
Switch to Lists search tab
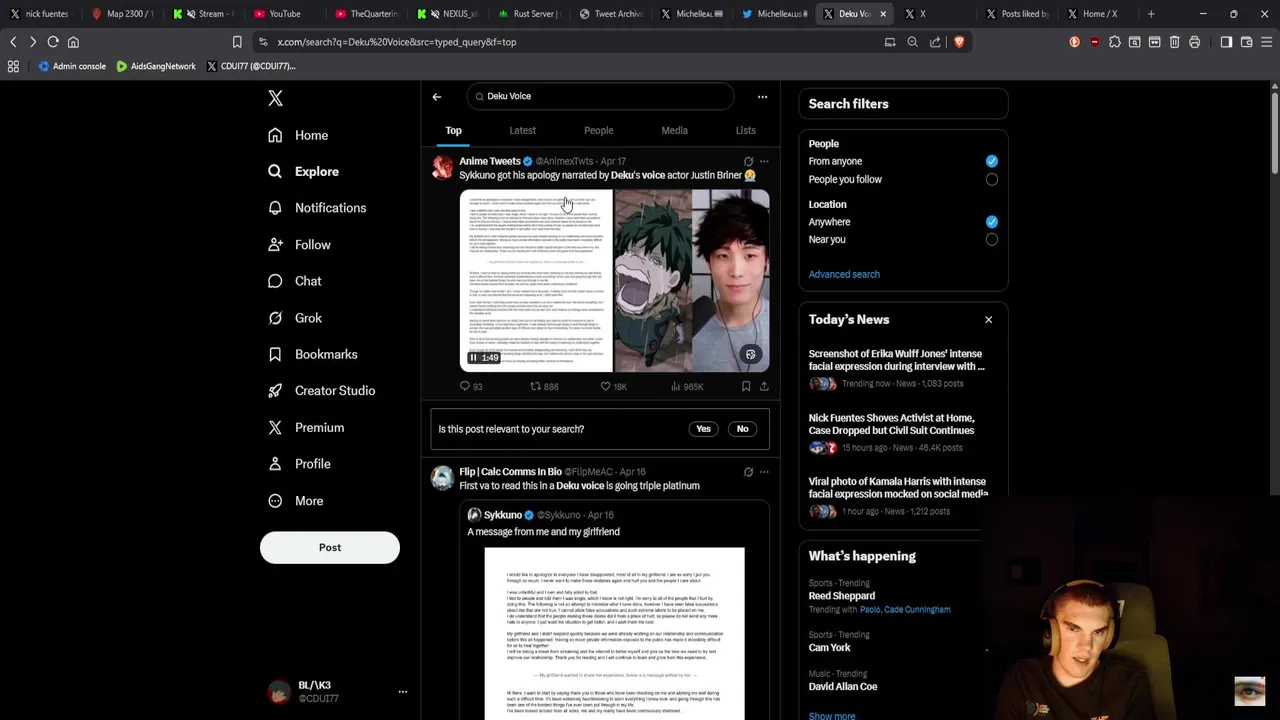coord(745,131)
